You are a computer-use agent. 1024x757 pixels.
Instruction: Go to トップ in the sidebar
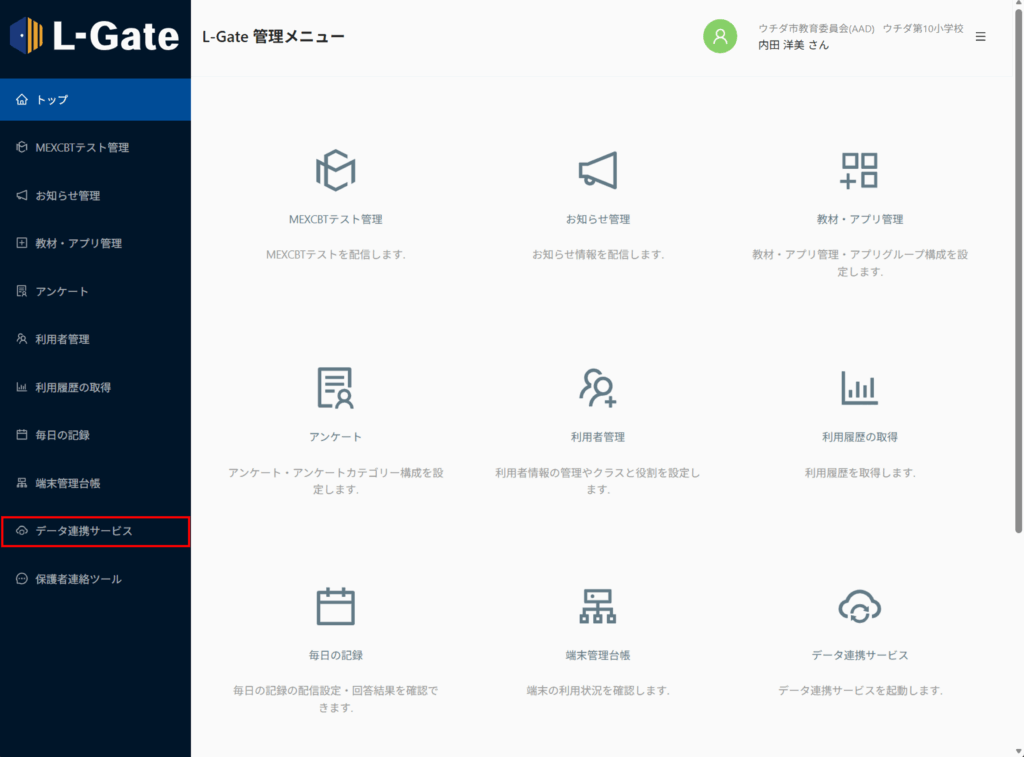[x=95, y=99]
